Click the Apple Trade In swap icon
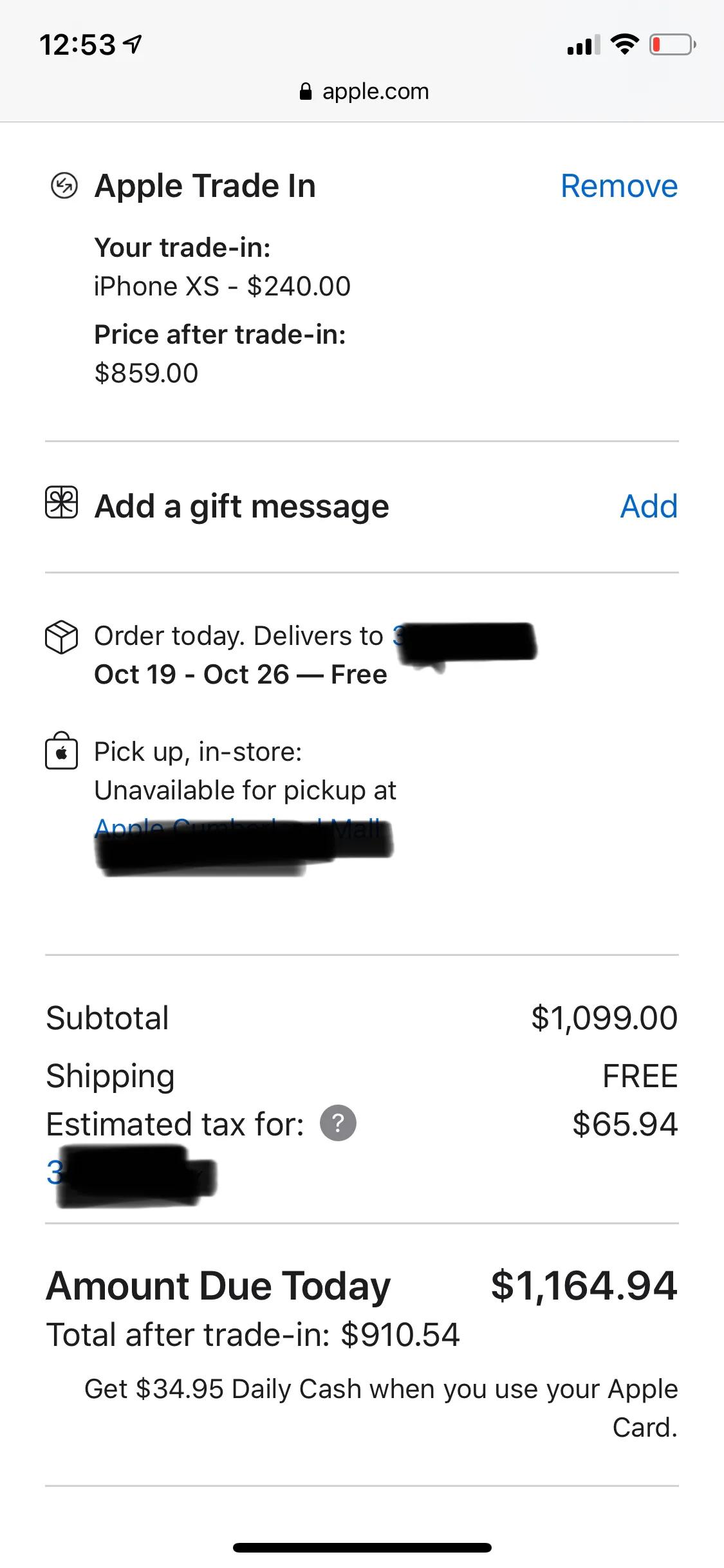The height and width of the screenshot is (1568, 724). [64, 186]
